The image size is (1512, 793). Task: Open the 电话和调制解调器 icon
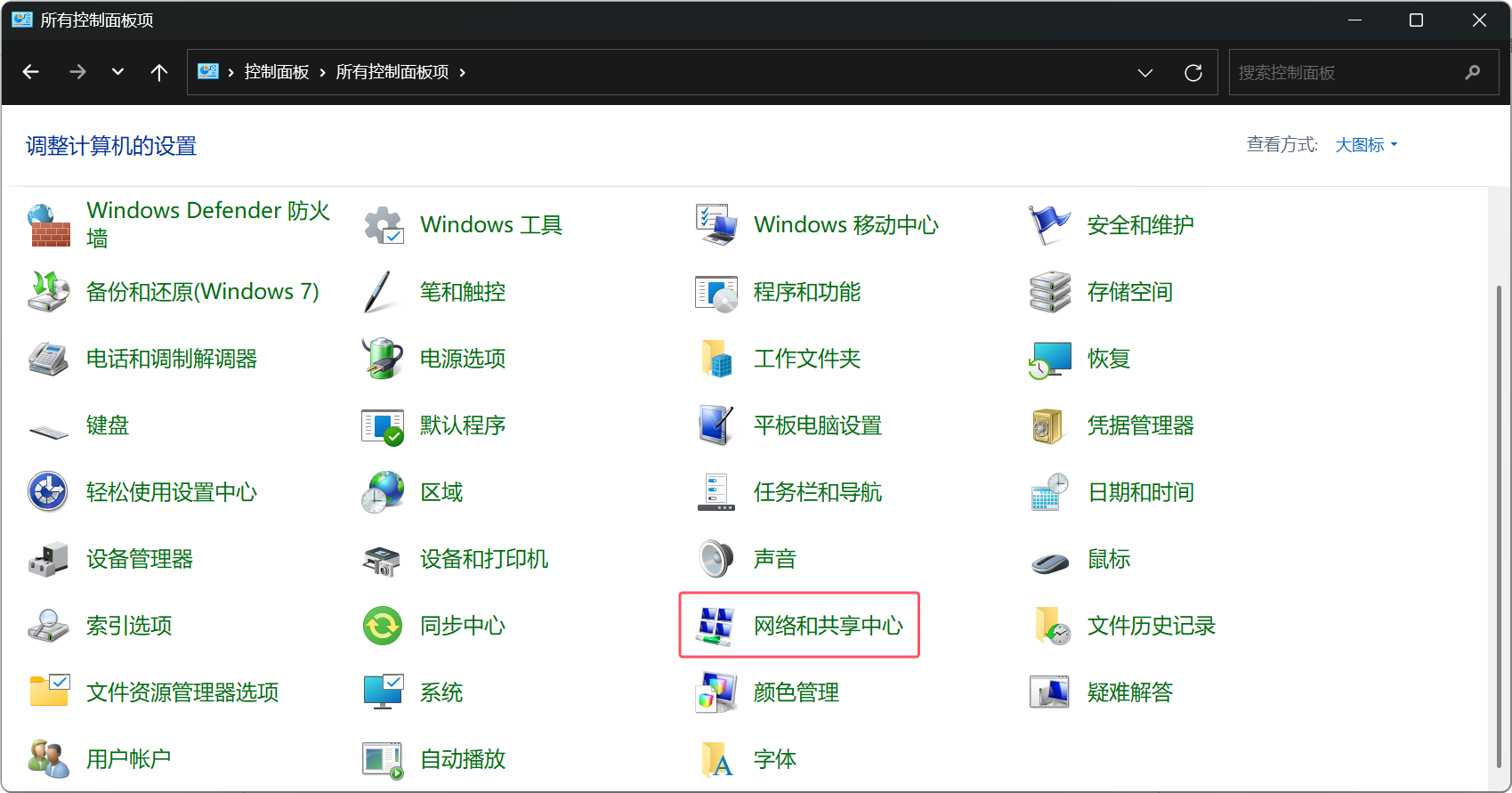click(x=49, y=359)
